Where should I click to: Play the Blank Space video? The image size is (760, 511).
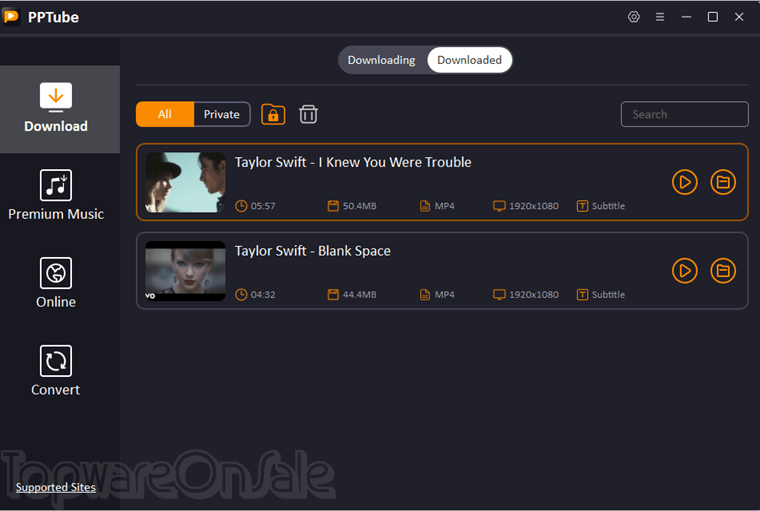click(x=684, y=271)
